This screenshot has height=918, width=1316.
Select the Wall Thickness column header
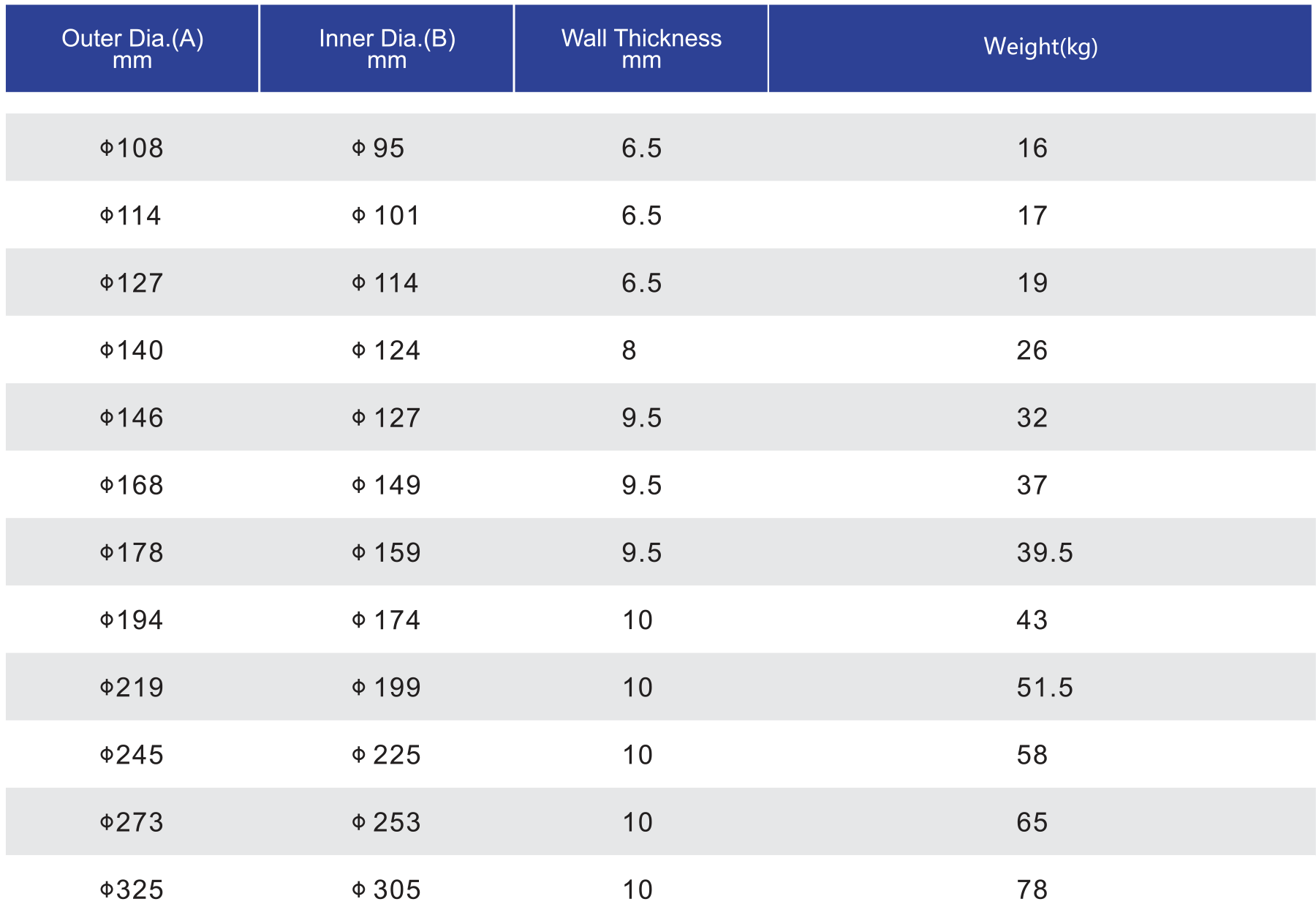[x=641, y=48]
